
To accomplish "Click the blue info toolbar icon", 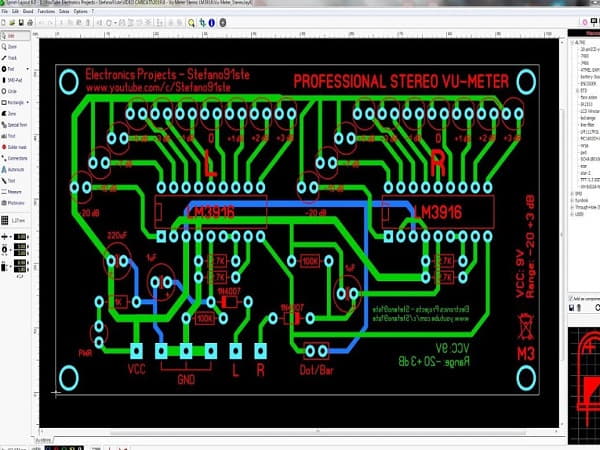I will (x=212, y=23).
